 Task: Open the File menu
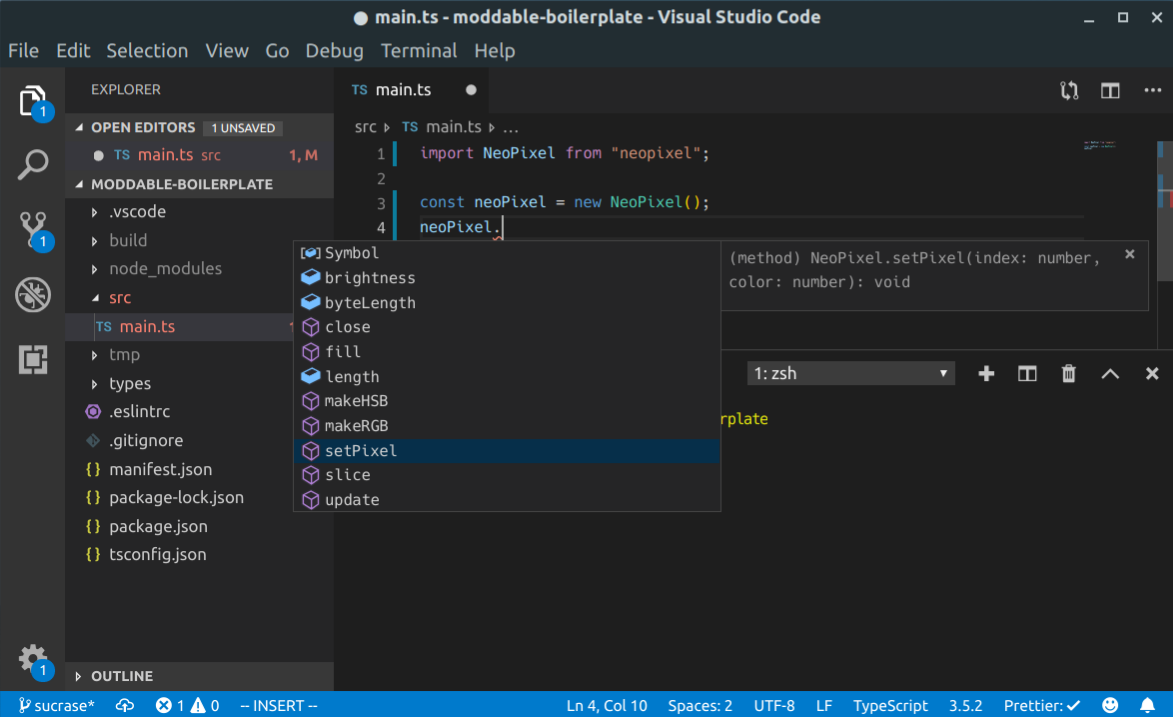point(23,51)
